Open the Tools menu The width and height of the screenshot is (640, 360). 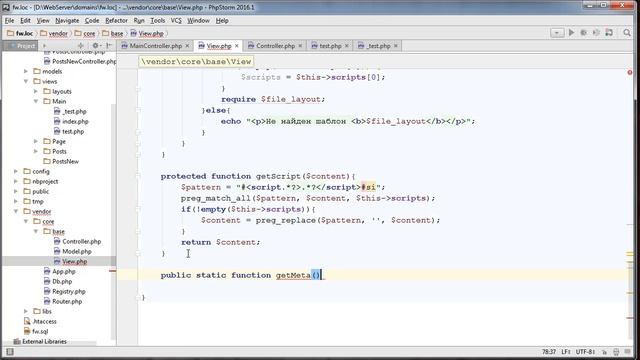pos(158,20)
